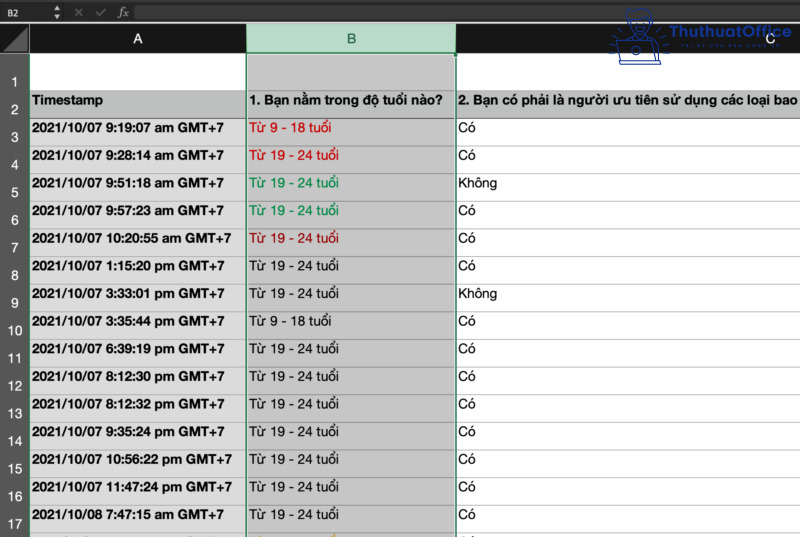Select timestamp 2021/10/07 9:57:23 am GMT+7
This screenshot has height=537, width=800.
[138, 215]
